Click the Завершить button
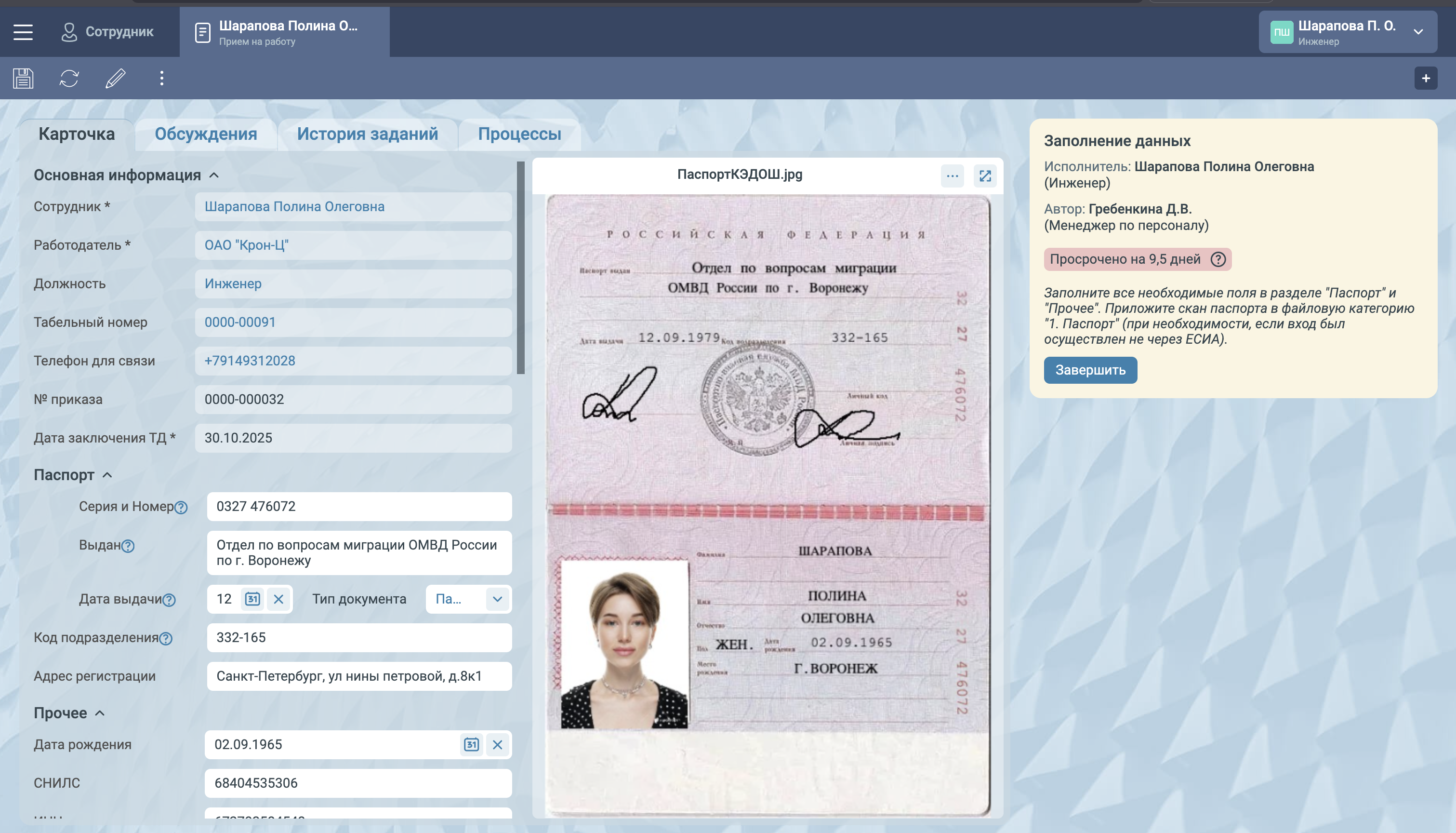The width and height of the screenshot is (1456, 833). [x=1090, y=370]
